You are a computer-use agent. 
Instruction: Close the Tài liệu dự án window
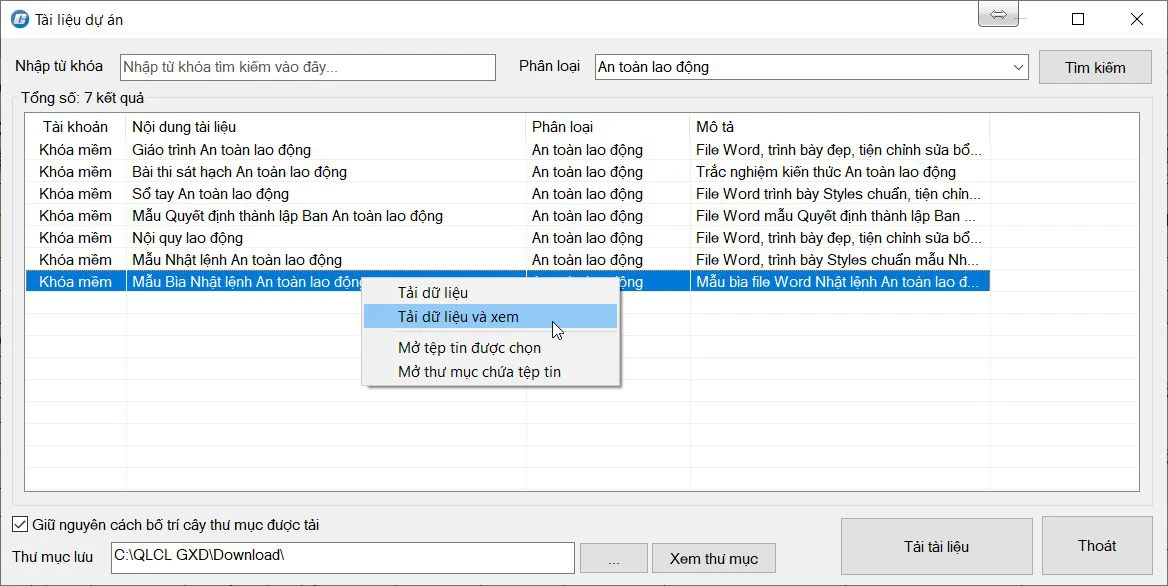click(1137, 19)
